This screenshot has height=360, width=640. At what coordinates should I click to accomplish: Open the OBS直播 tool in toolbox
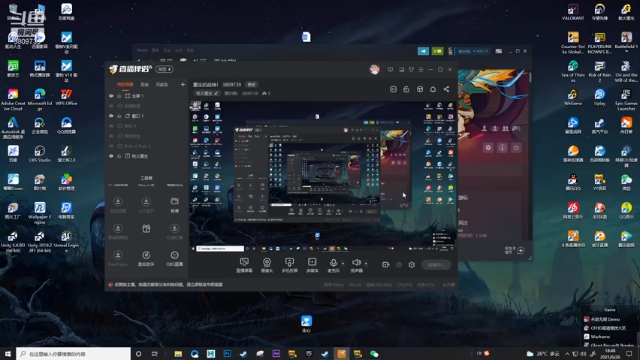coord(174,258)
